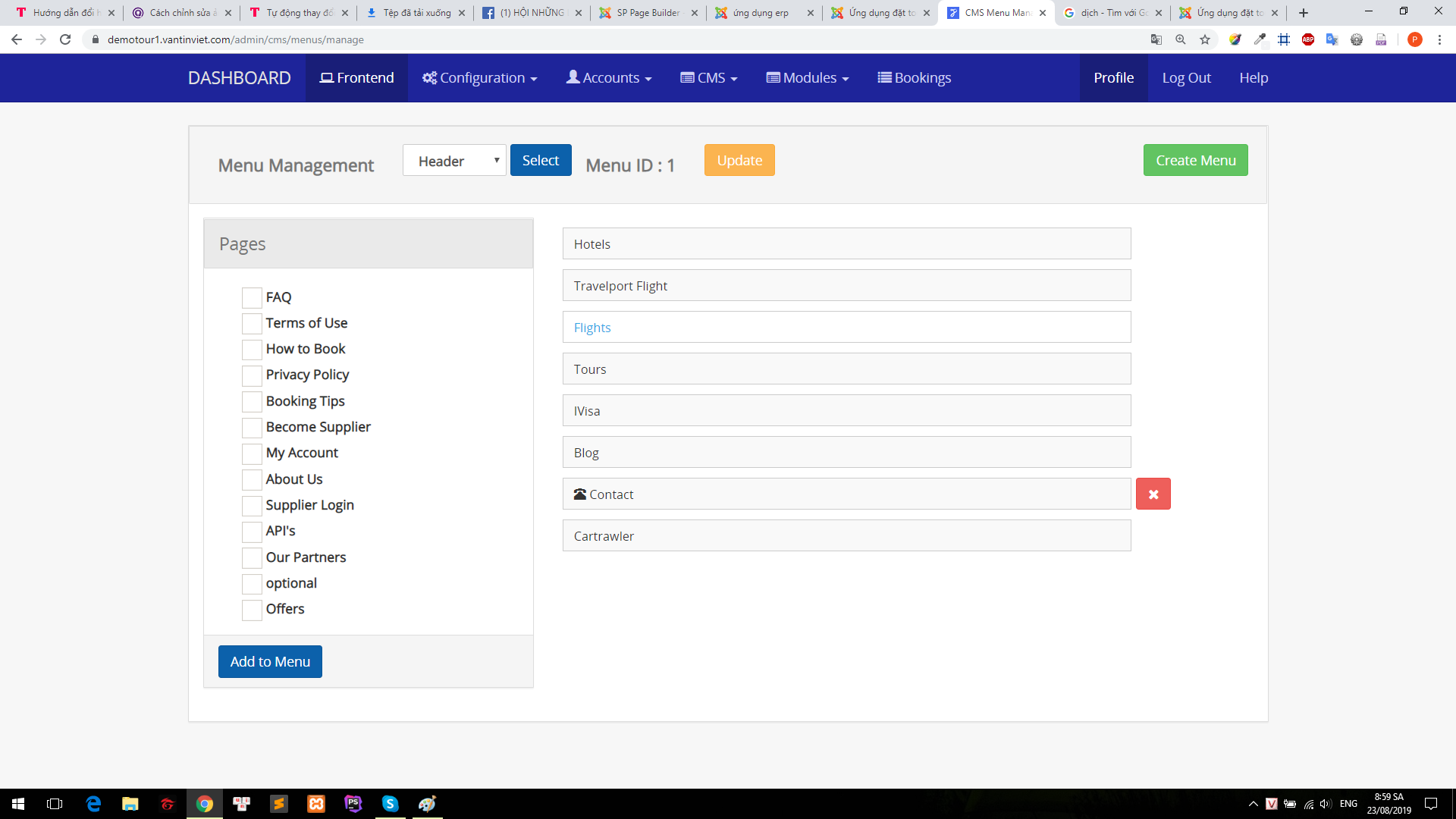1456x819 pixels.
Task: Tick the About Us checkbox
Action: coord(252,480)
